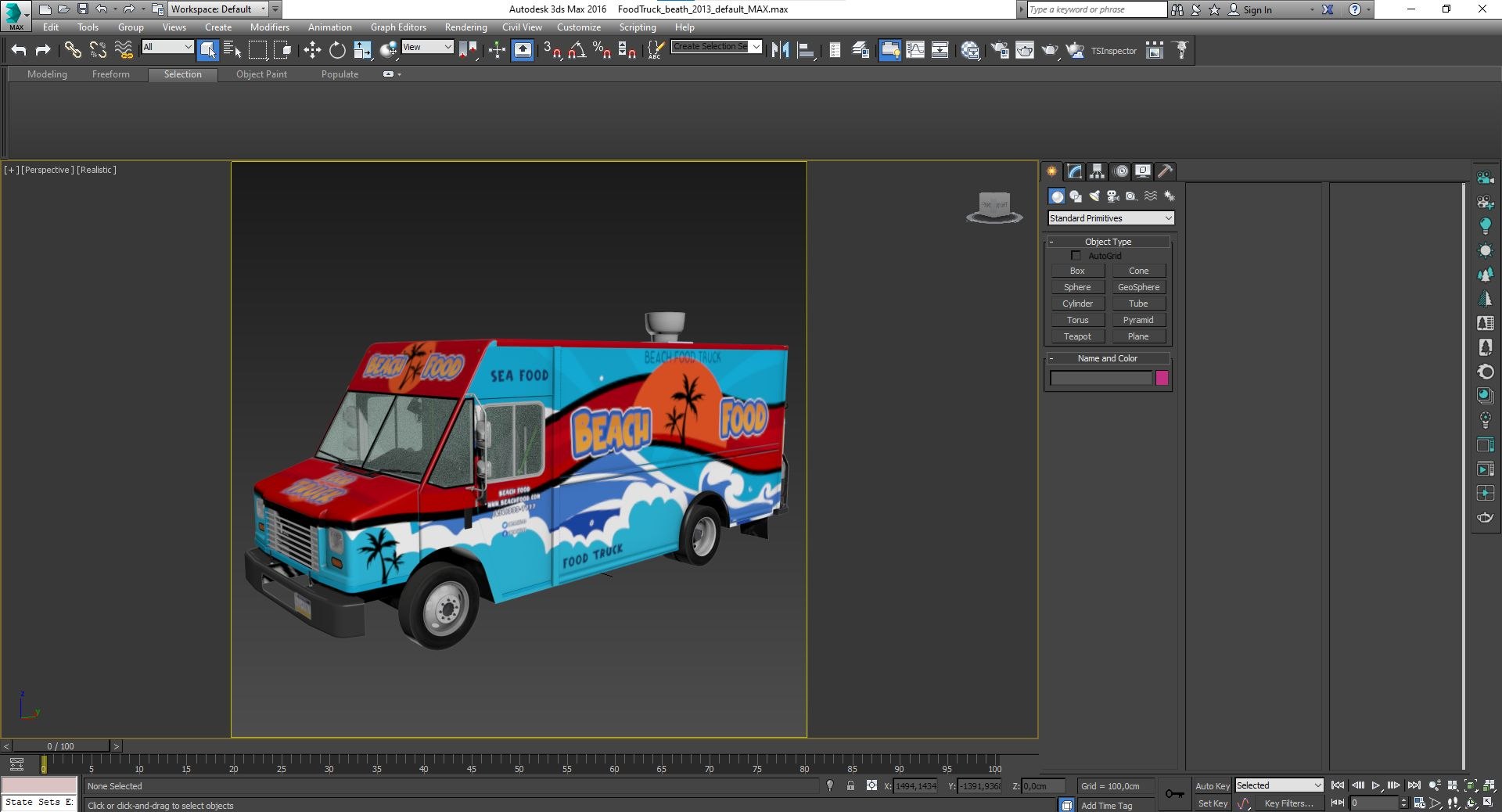Click the GeoSphere button

pos(1138,287)
